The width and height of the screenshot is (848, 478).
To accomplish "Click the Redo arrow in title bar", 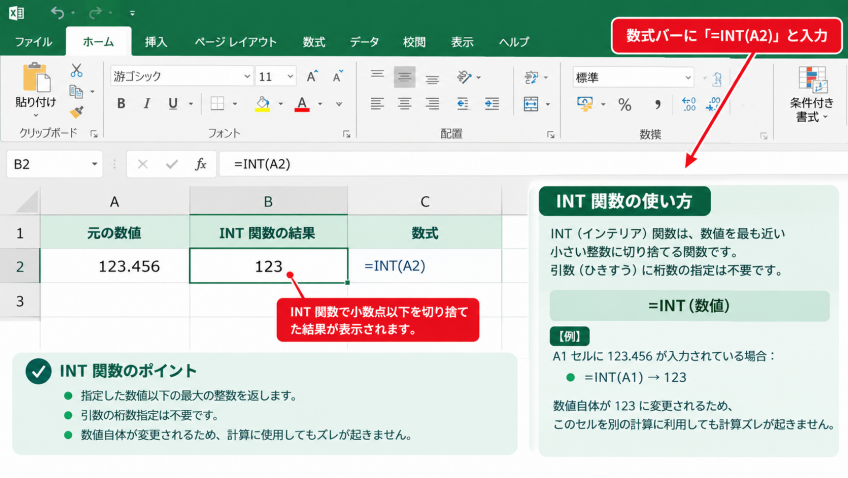I will [x=95, y=12].
